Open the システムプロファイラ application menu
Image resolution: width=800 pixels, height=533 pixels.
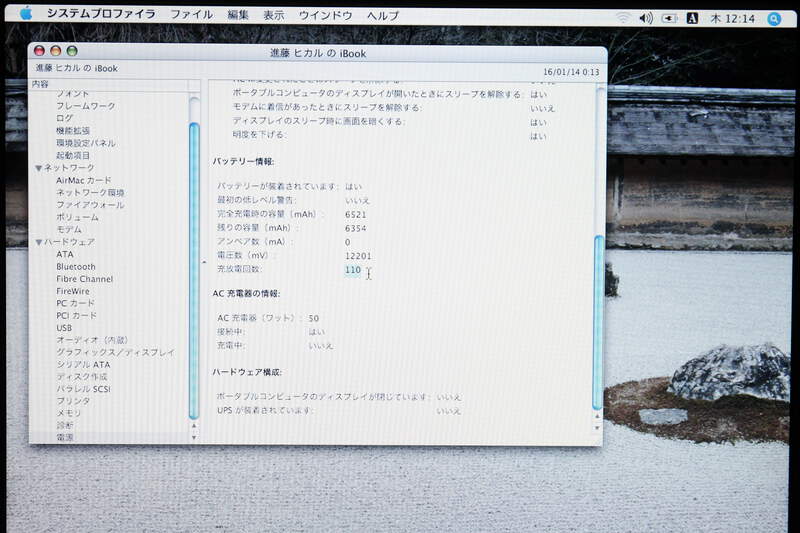coord(101,14)
